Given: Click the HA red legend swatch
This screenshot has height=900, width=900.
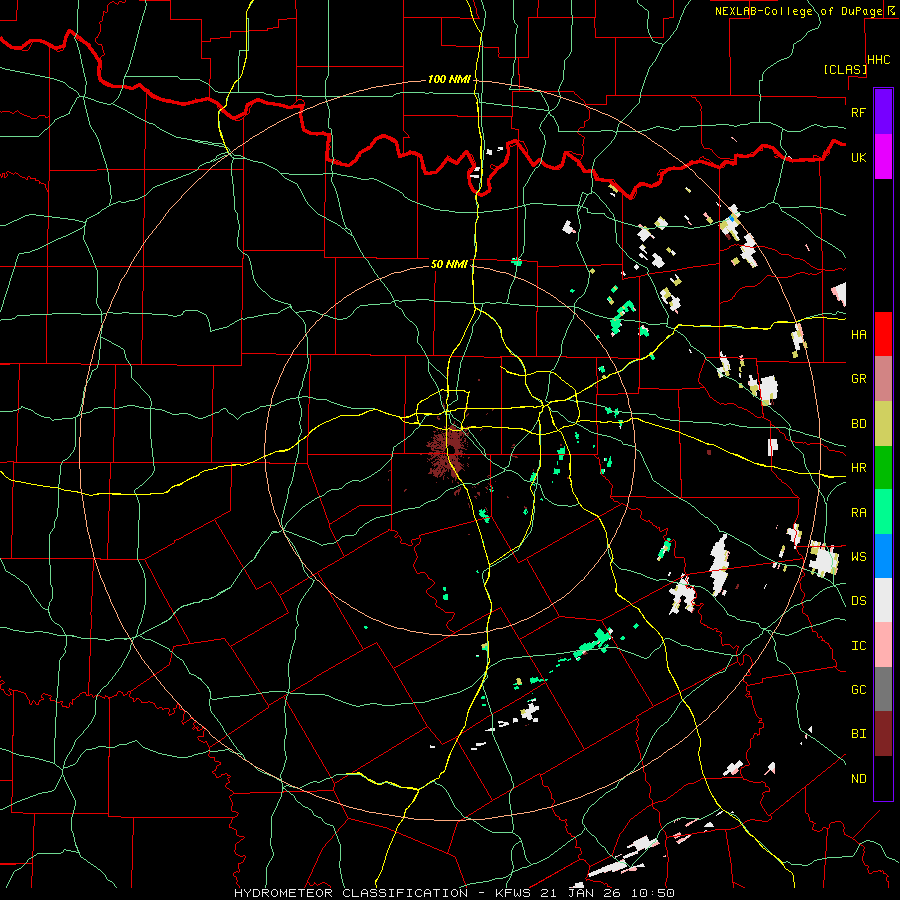Looking at the screenshot, I should click(x=883, y=334).
